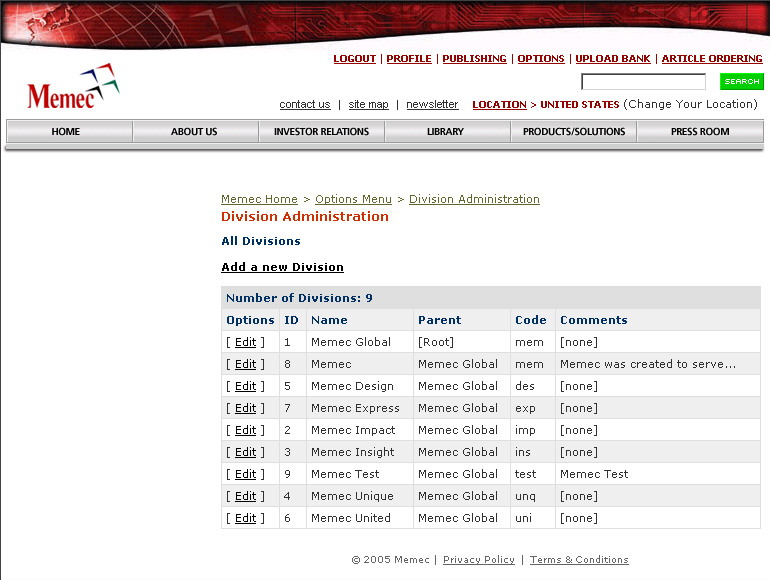Click Add a new Division
Viewport: 770px width, 580px height.
pos(282,267)
